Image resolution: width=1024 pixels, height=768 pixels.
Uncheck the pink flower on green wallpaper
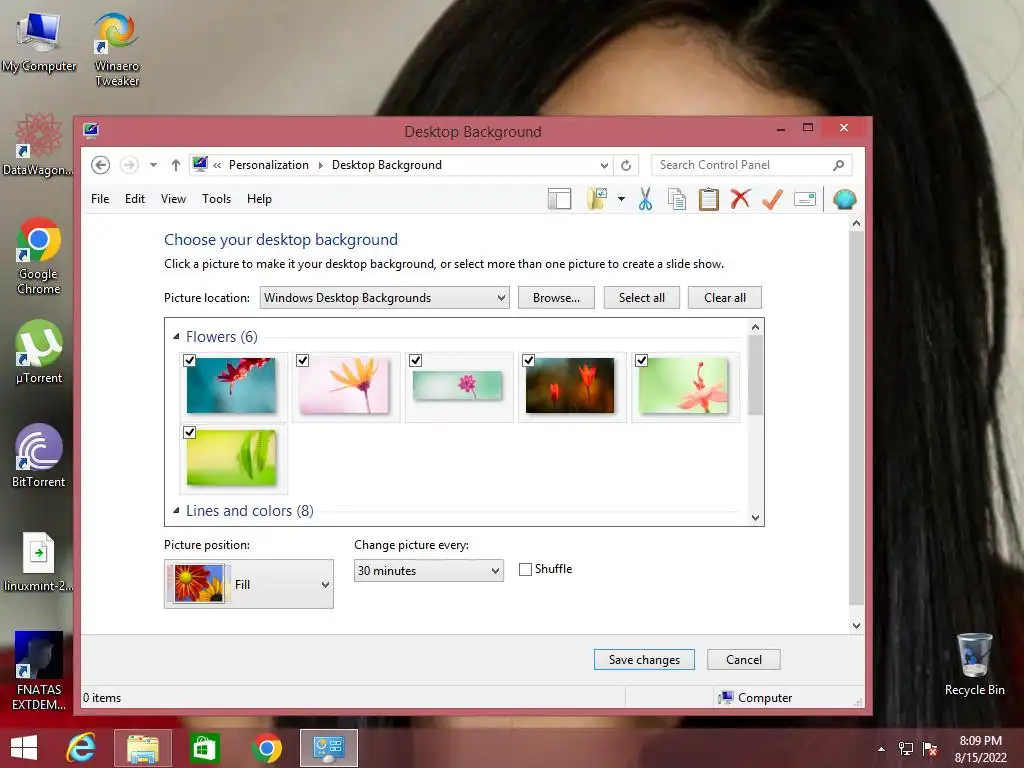click(641, 360)
